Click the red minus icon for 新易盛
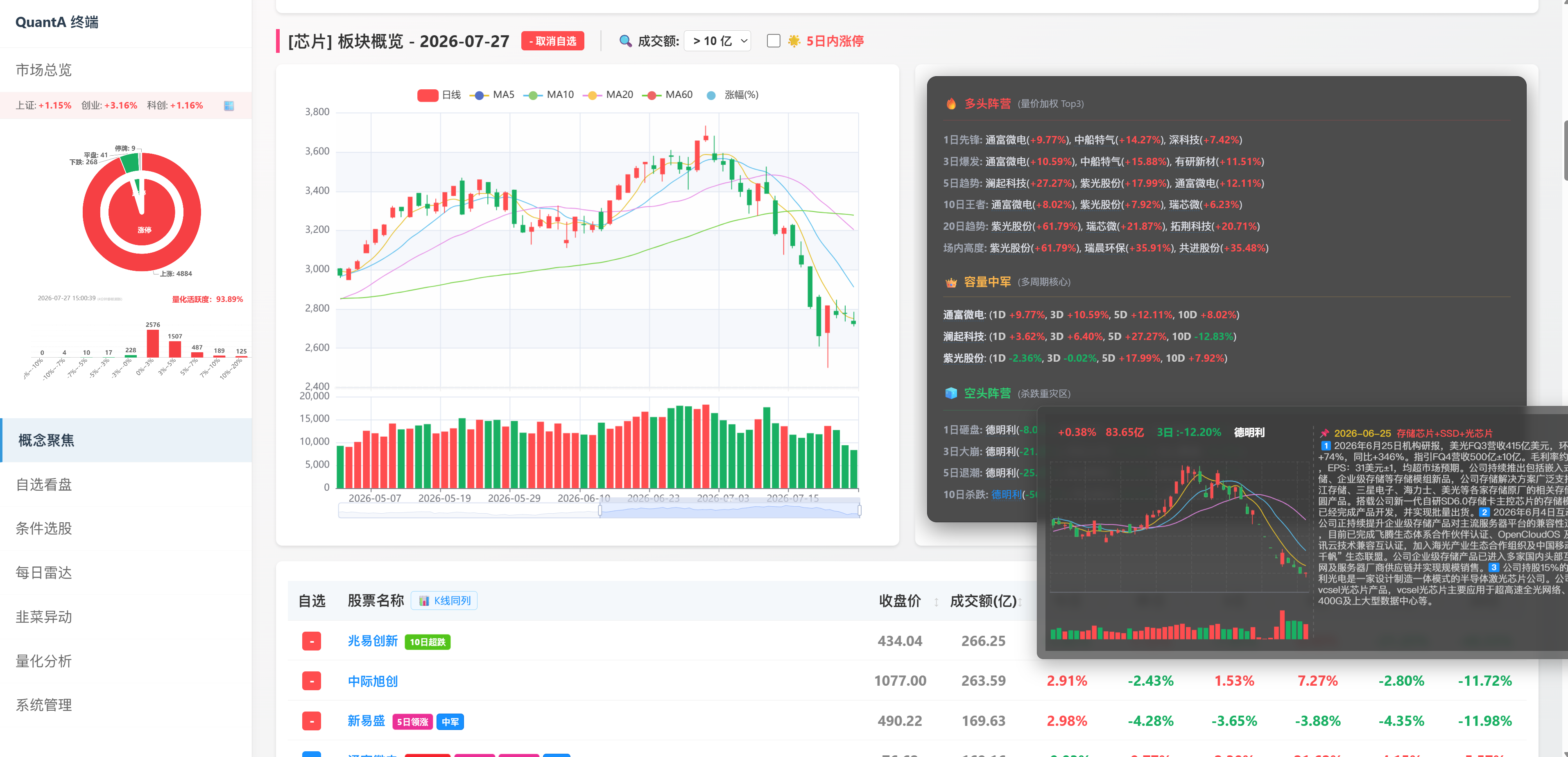The width and height of the screenshot is (1568, 757). (x=312, y=722)
